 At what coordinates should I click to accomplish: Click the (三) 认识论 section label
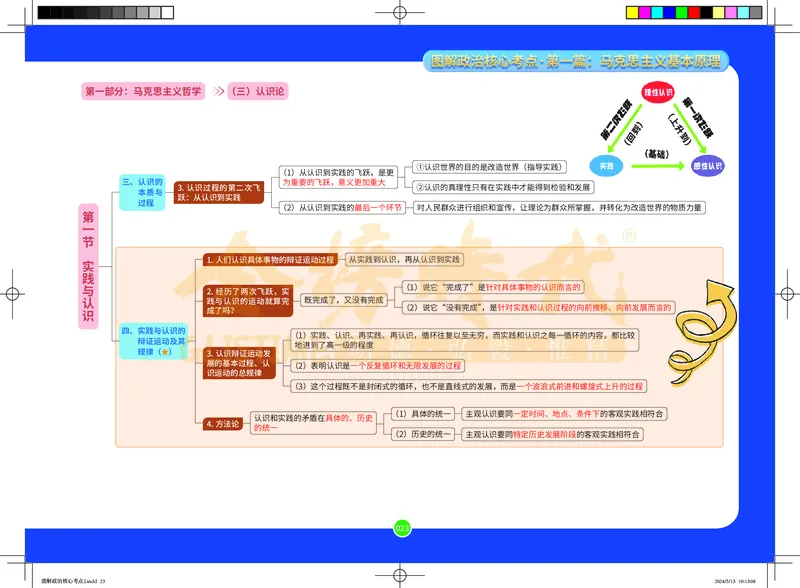click(258, 91)
